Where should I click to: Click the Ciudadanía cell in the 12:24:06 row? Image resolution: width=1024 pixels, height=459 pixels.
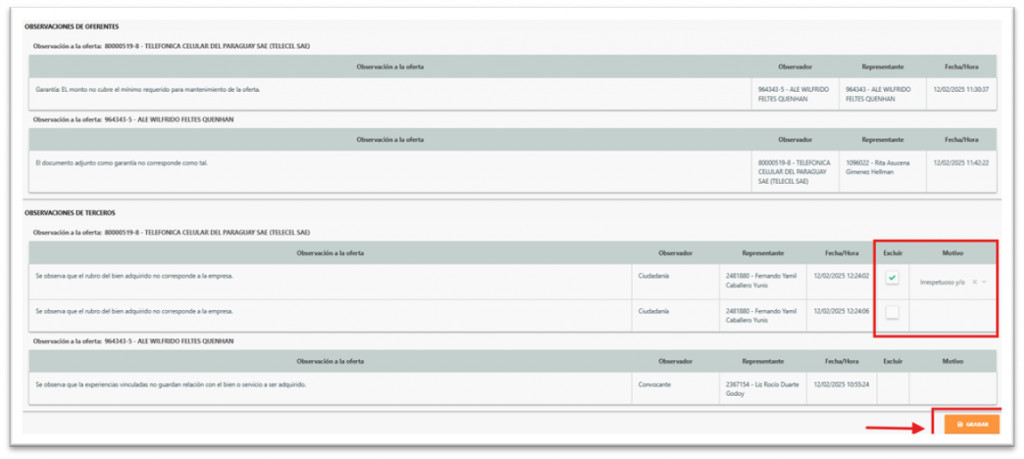coord(656,311)
